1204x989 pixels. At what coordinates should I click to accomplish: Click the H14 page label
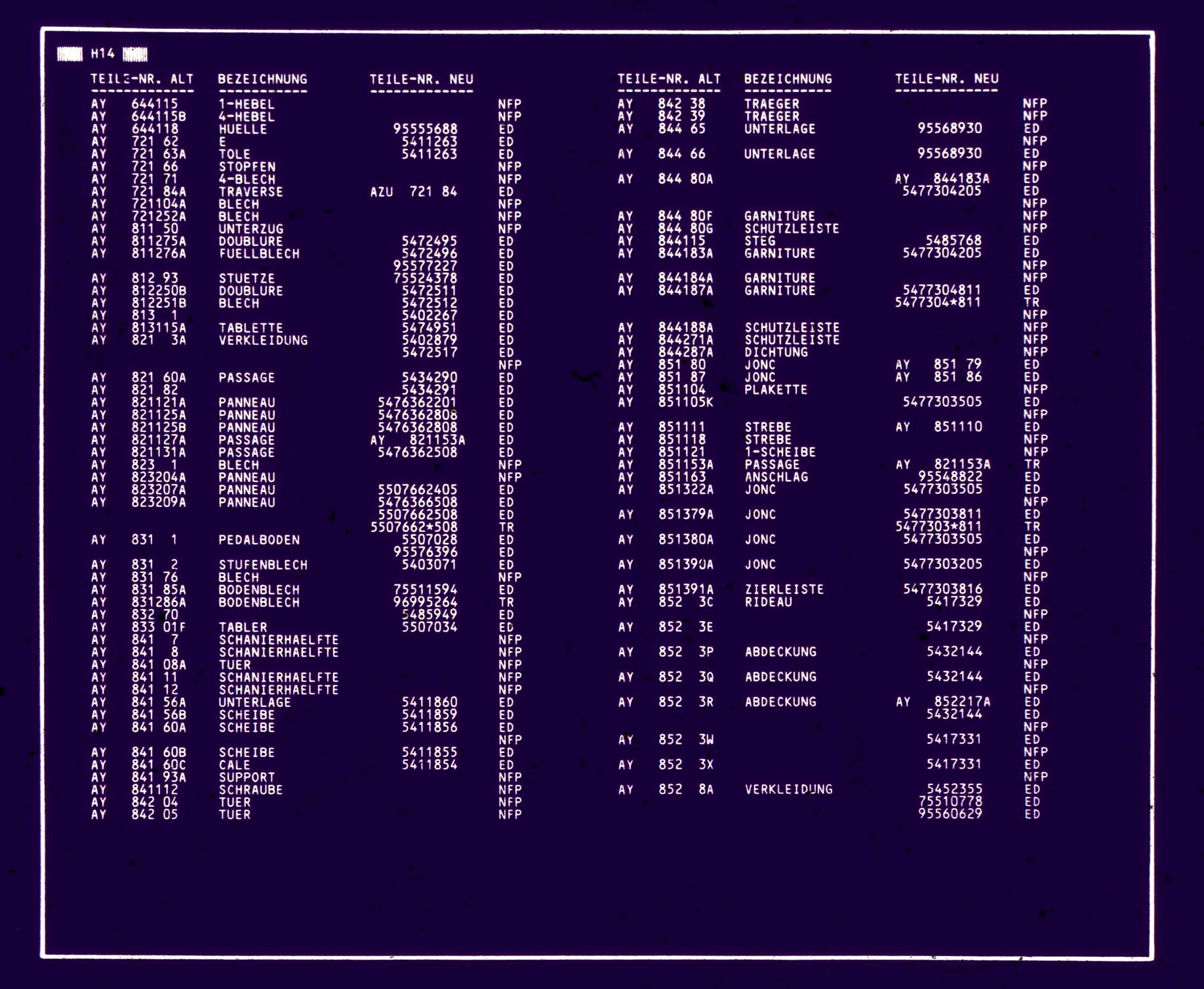point(103,54)
